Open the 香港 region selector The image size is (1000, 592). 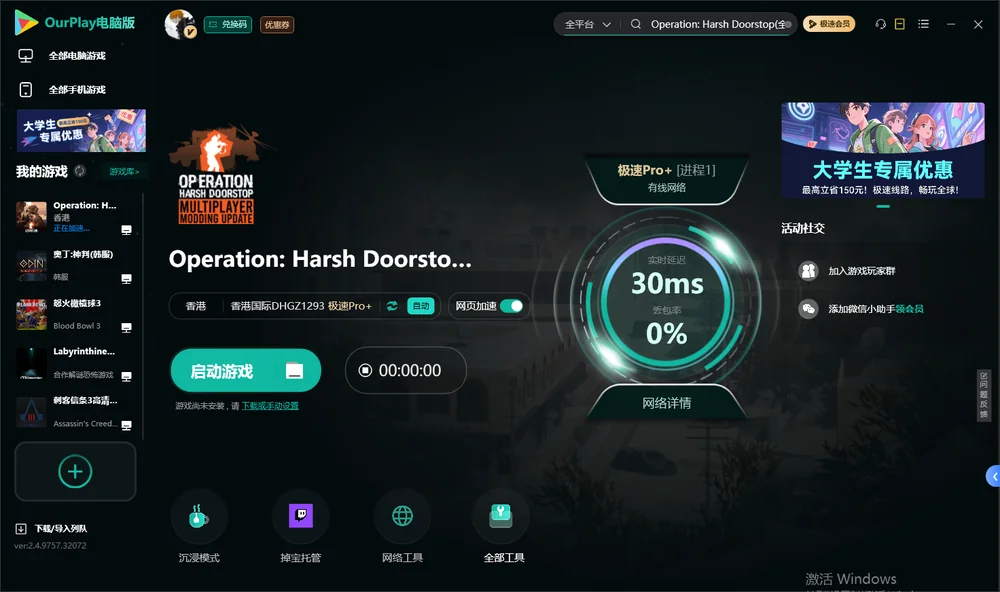pos(196,306)
